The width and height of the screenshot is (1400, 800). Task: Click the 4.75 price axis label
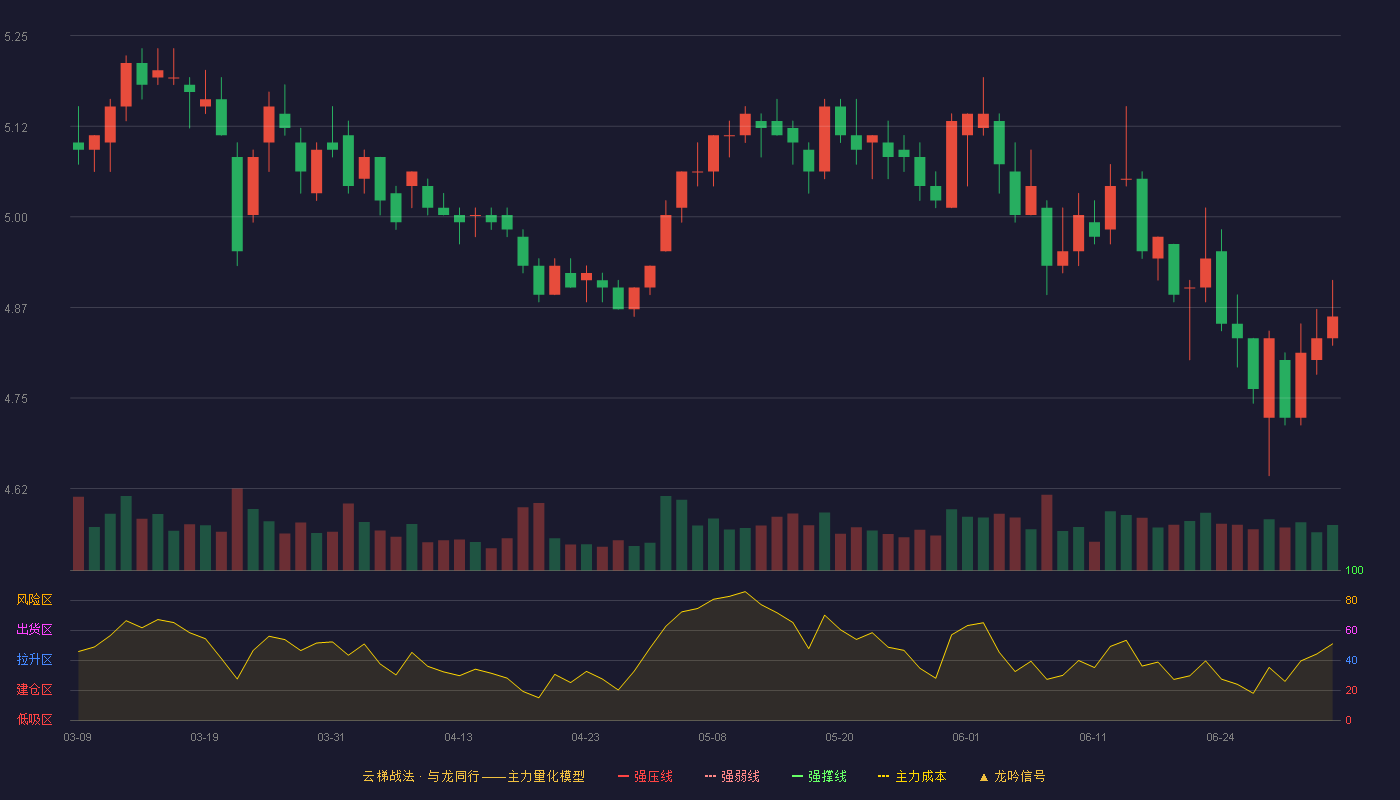coord(16,399)
